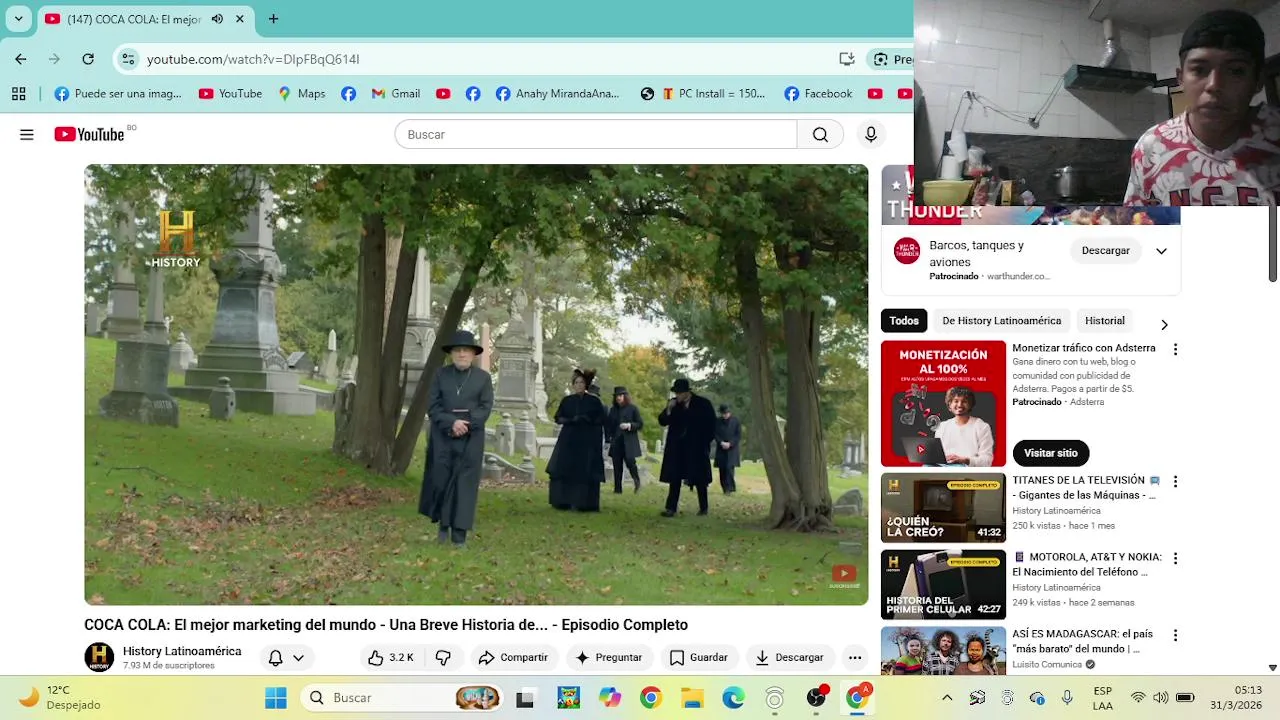Open OBS Studio from the taskbar
1280x720 pixels.
tap(816, 697)
